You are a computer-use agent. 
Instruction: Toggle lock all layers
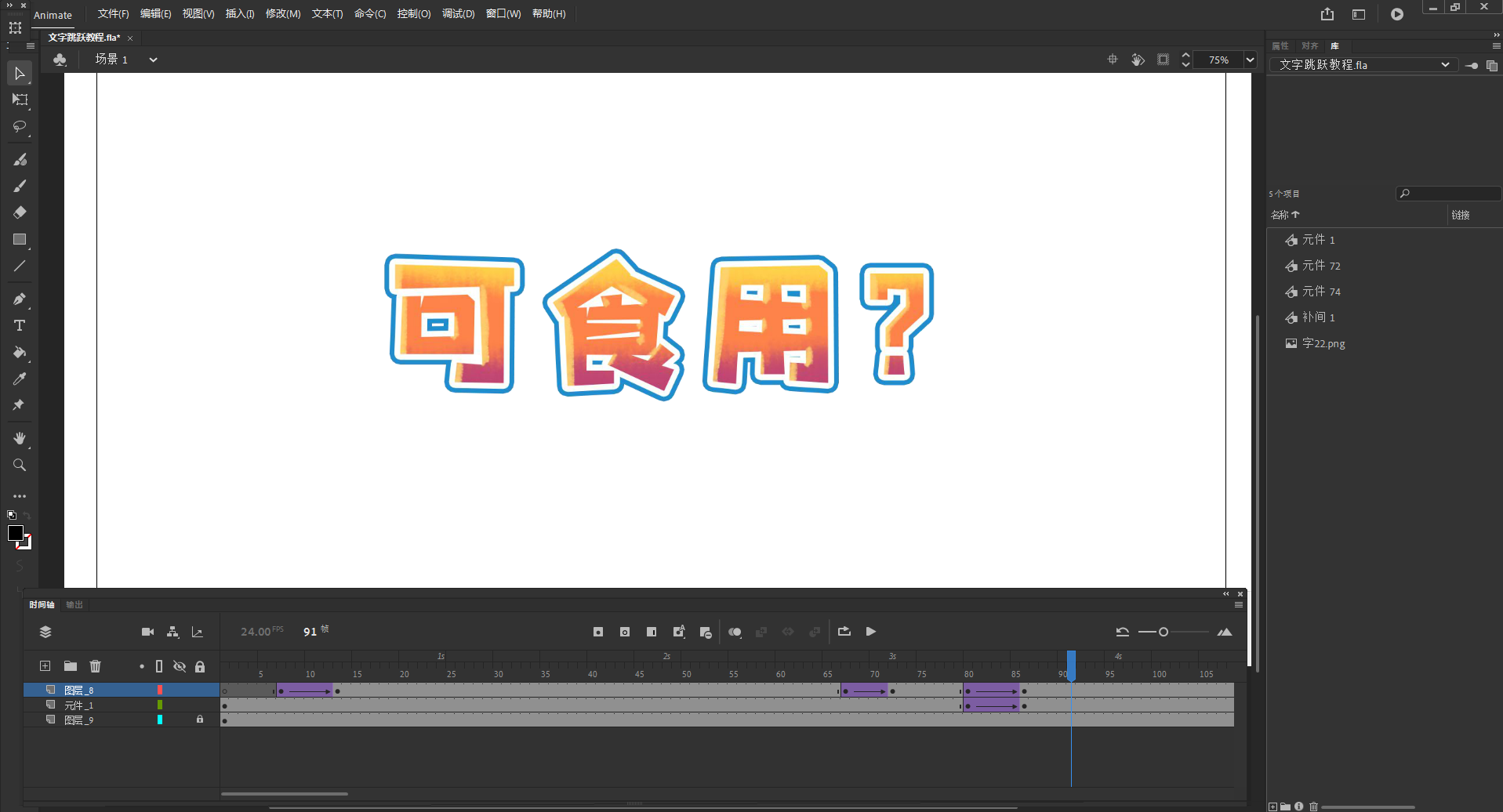(200, 666)
